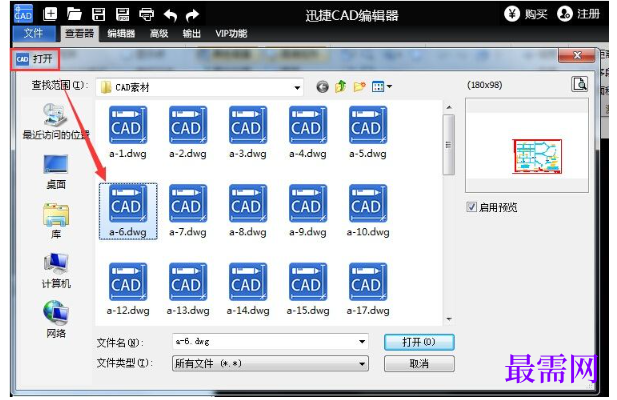
Task: Select file a-15.dwg
Action: click(308, 289)
